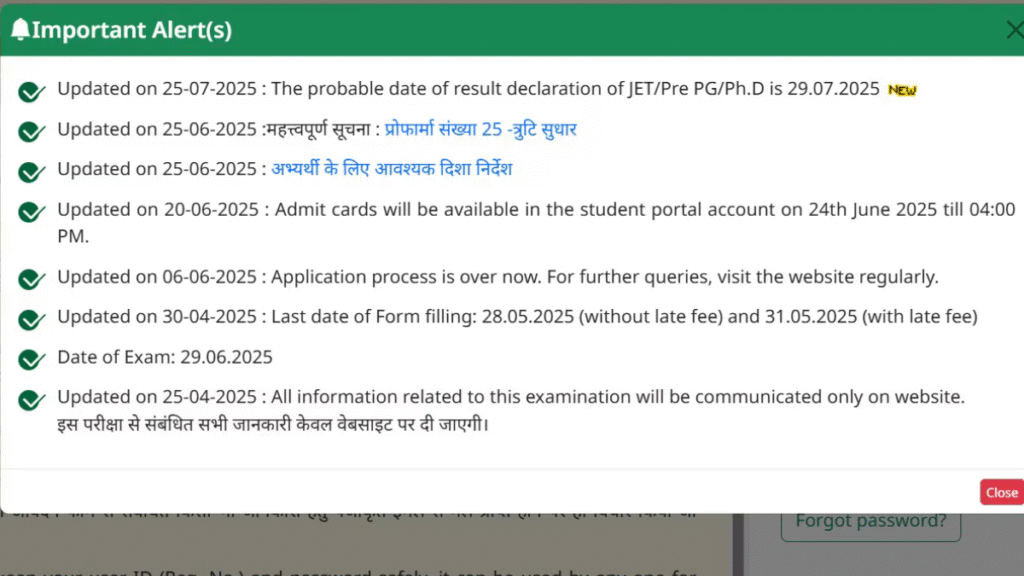The height and width of the screenshot is (576, 1024).
Task: Click the Admit cards availability alert text
Action: tap(536, 223)
